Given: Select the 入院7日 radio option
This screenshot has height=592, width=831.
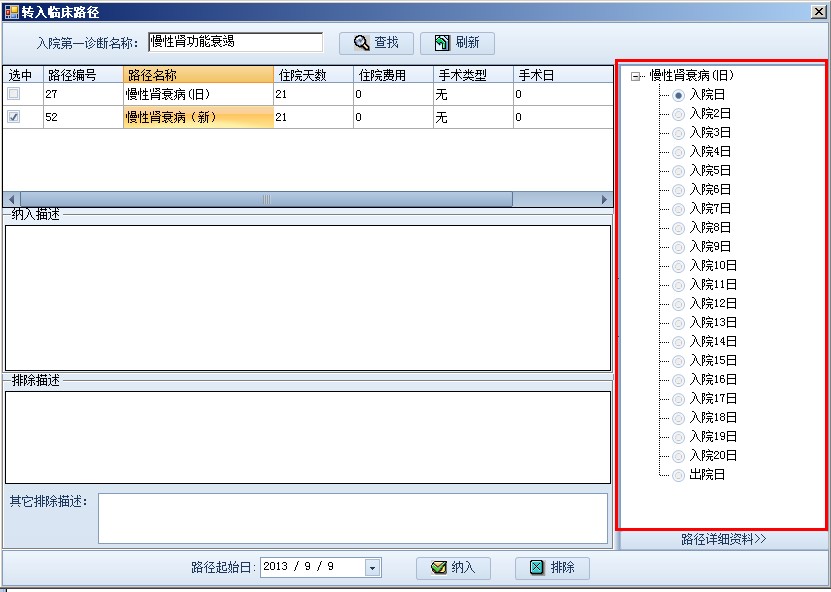Looking at the screenshot, I should [678, 209].
